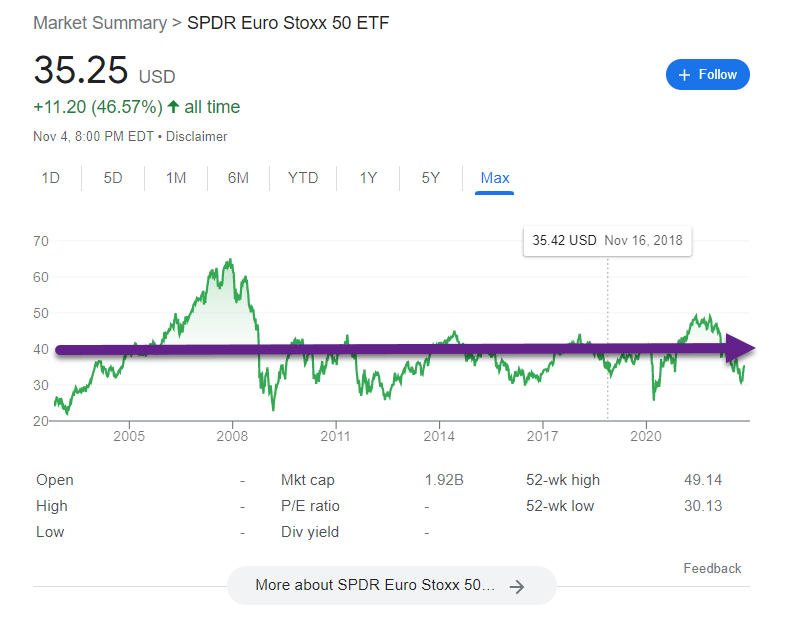The height and width of the screenshot is (617, 812).
Task: Click the 35.42 USD Nov 16, 2018 tooltip
Action: coord(607,241)
